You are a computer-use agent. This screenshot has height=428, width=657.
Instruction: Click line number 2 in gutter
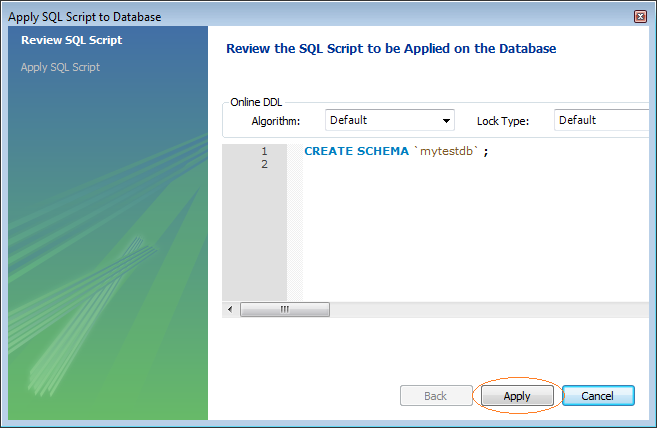pyautogui.click(x=264, y=164)
